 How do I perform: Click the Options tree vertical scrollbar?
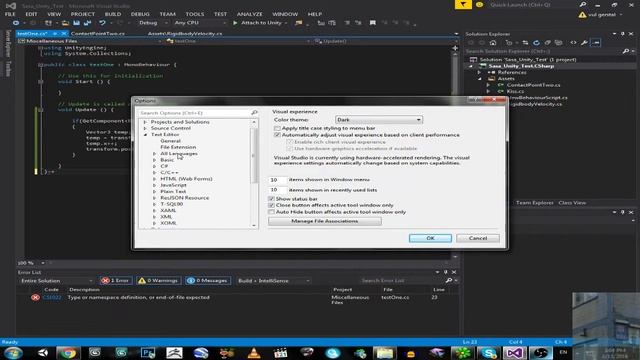pyautogui.click(x=254, y=173)
